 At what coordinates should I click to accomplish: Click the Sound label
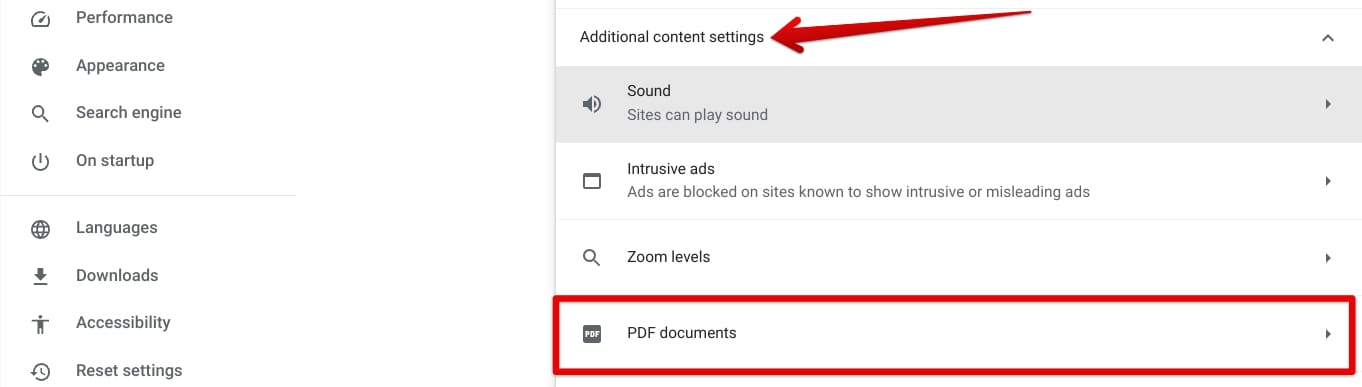coord(649,91)
